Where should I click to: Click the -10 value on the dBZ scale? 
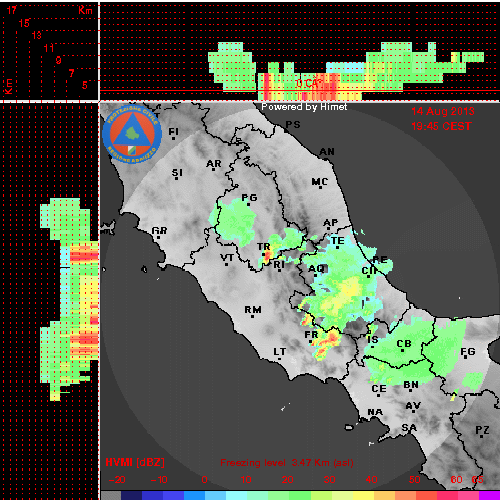[159, 480]
